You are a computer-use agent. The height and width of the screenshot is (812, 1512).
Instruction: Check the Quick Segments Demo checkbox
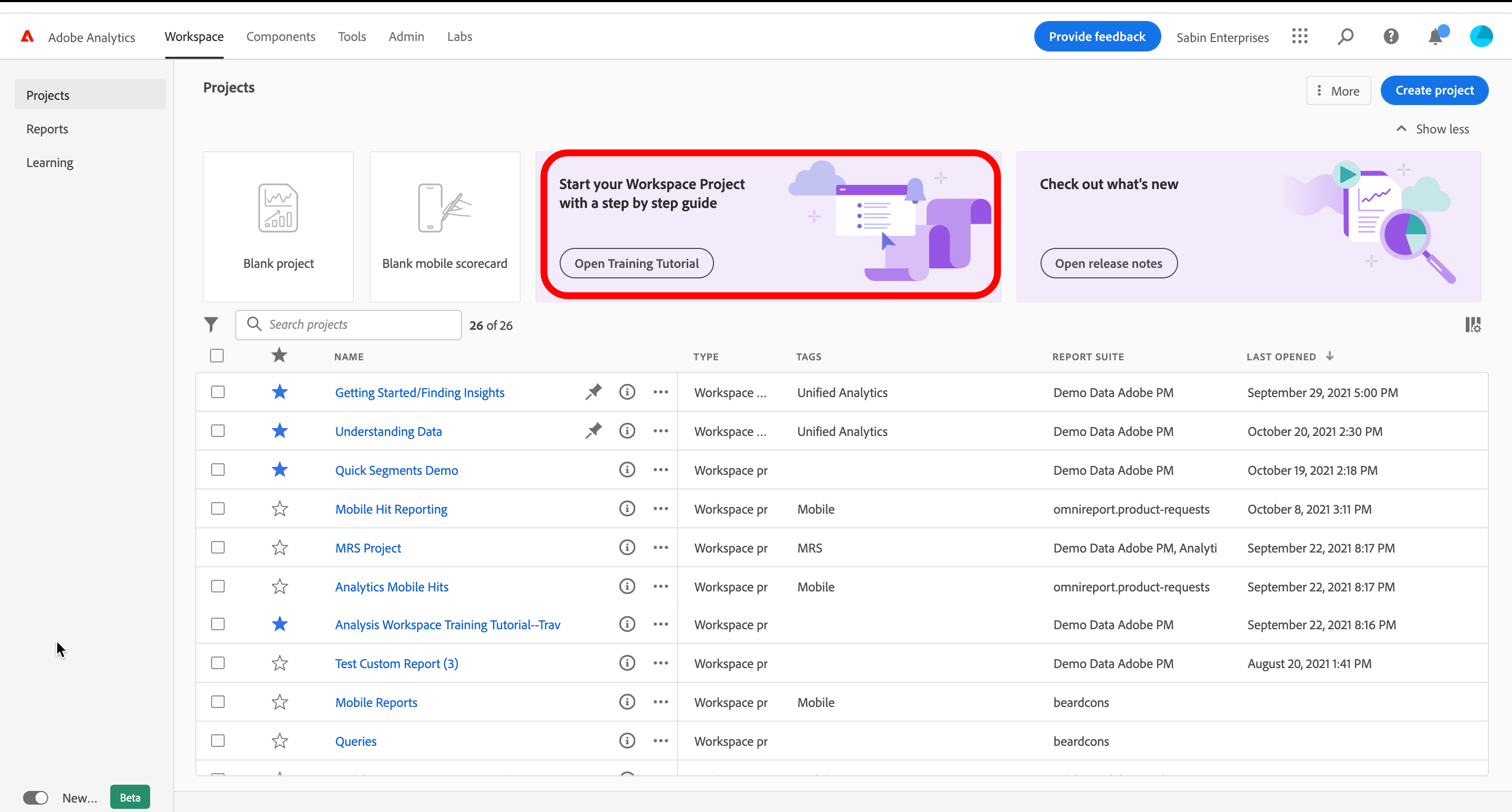pyautogui.click(x=218, y=470)
